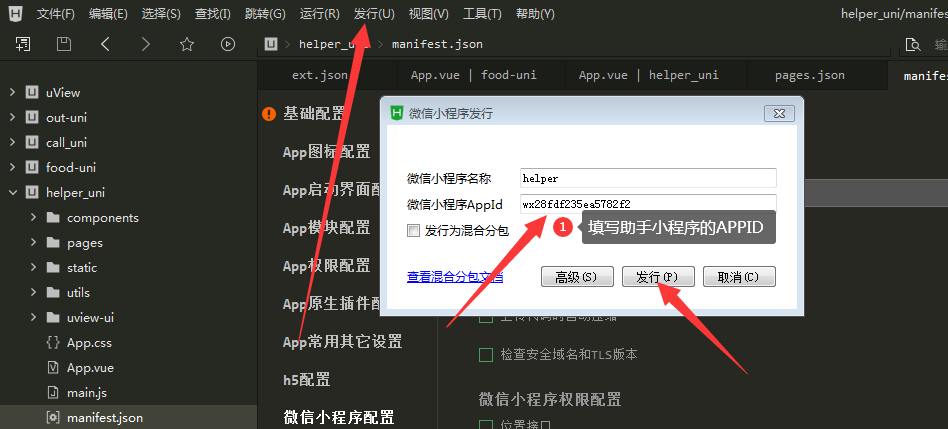Open the 编辑(E) menu

(108, 13)
